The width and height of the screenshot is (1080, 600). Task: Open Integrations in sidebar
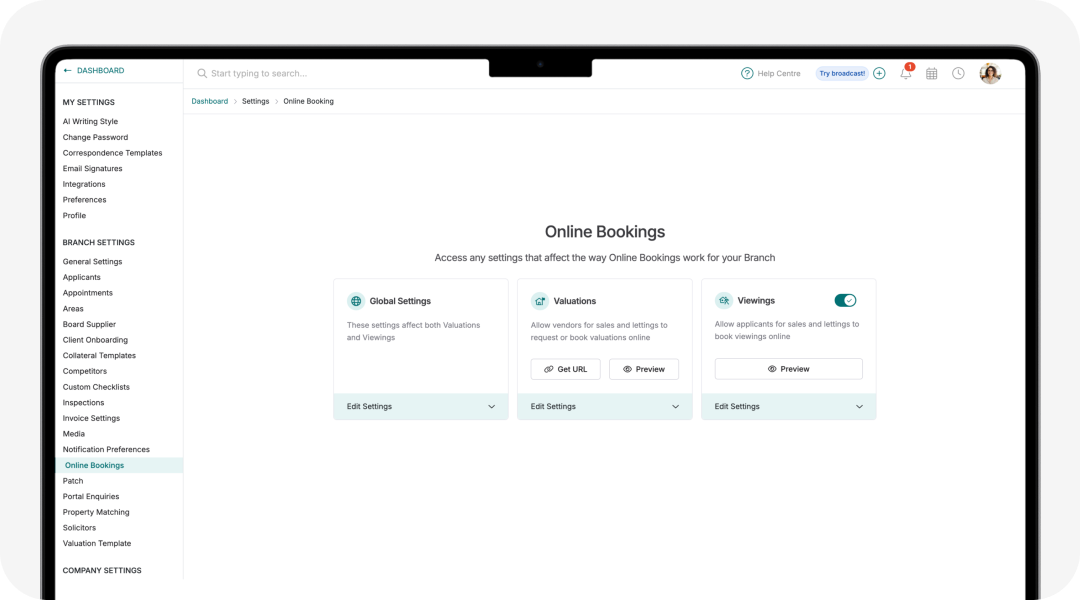pyautogui.click(x=84, y=184)
